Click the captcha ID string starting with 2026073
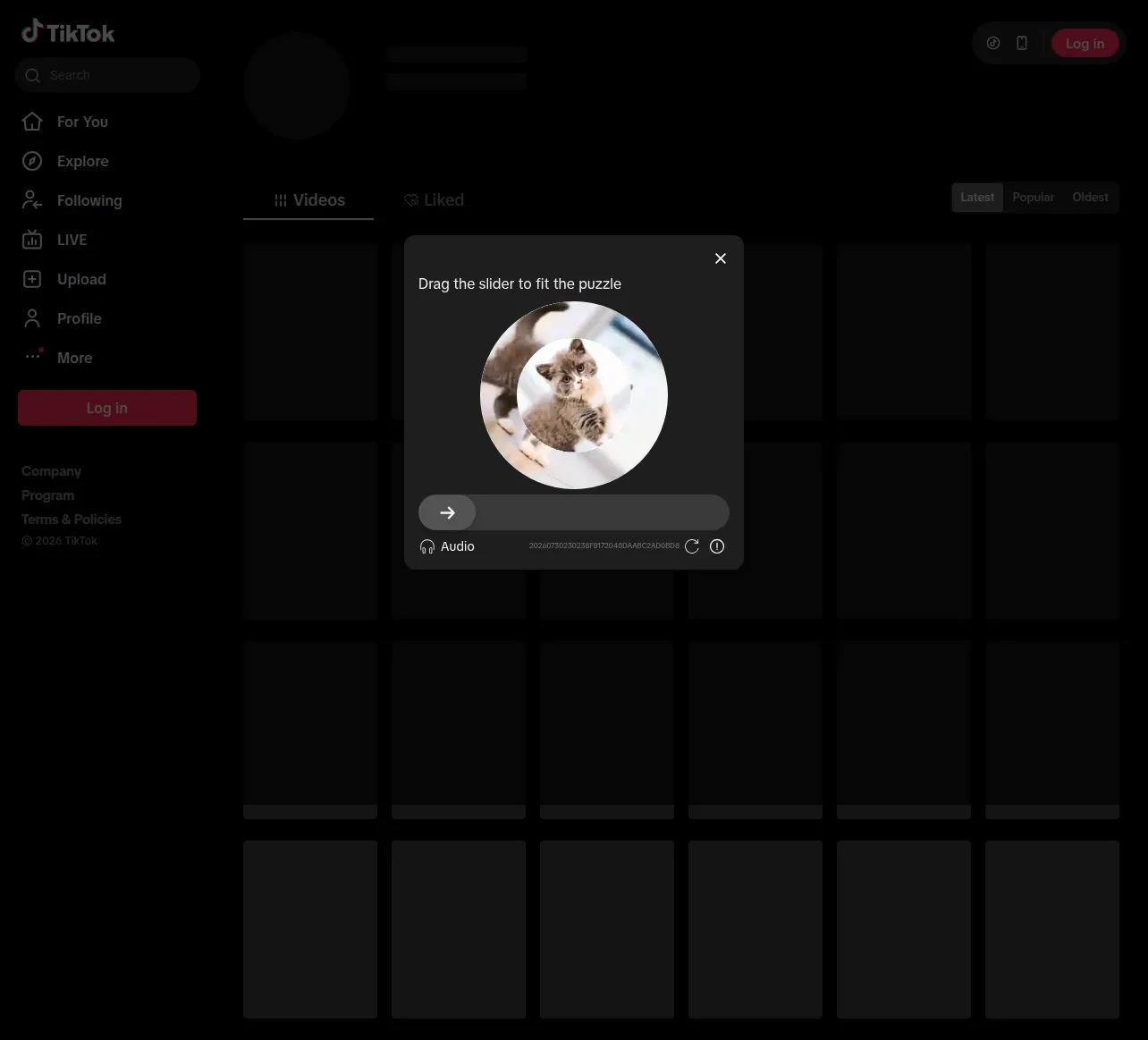The height and width of the screenshot is (1040, 1148). [x=604, y=545]
